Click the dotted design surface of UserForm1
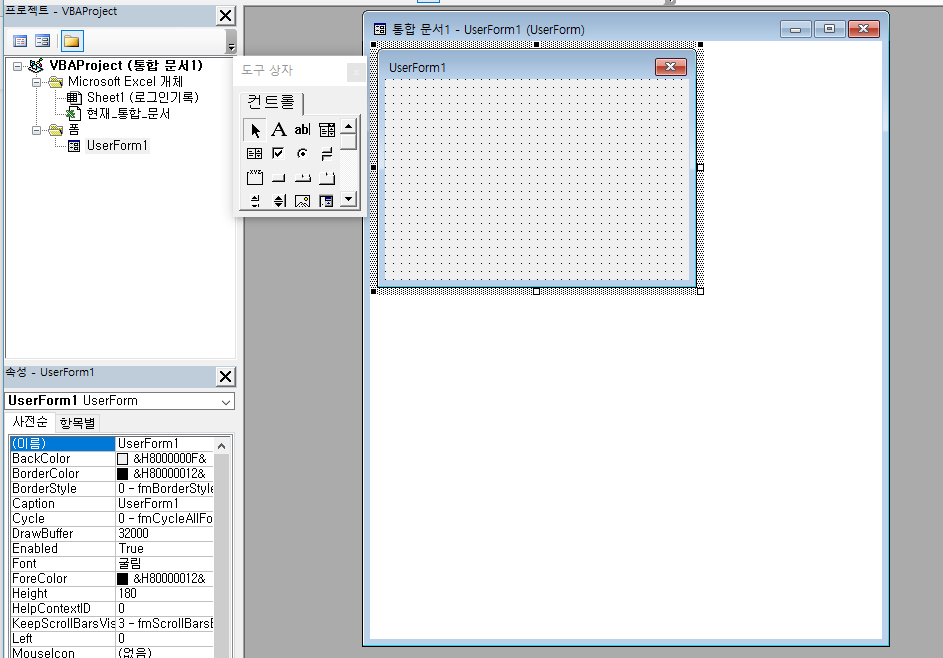Screen dimensions: 943x658 [x=536, y=179]
